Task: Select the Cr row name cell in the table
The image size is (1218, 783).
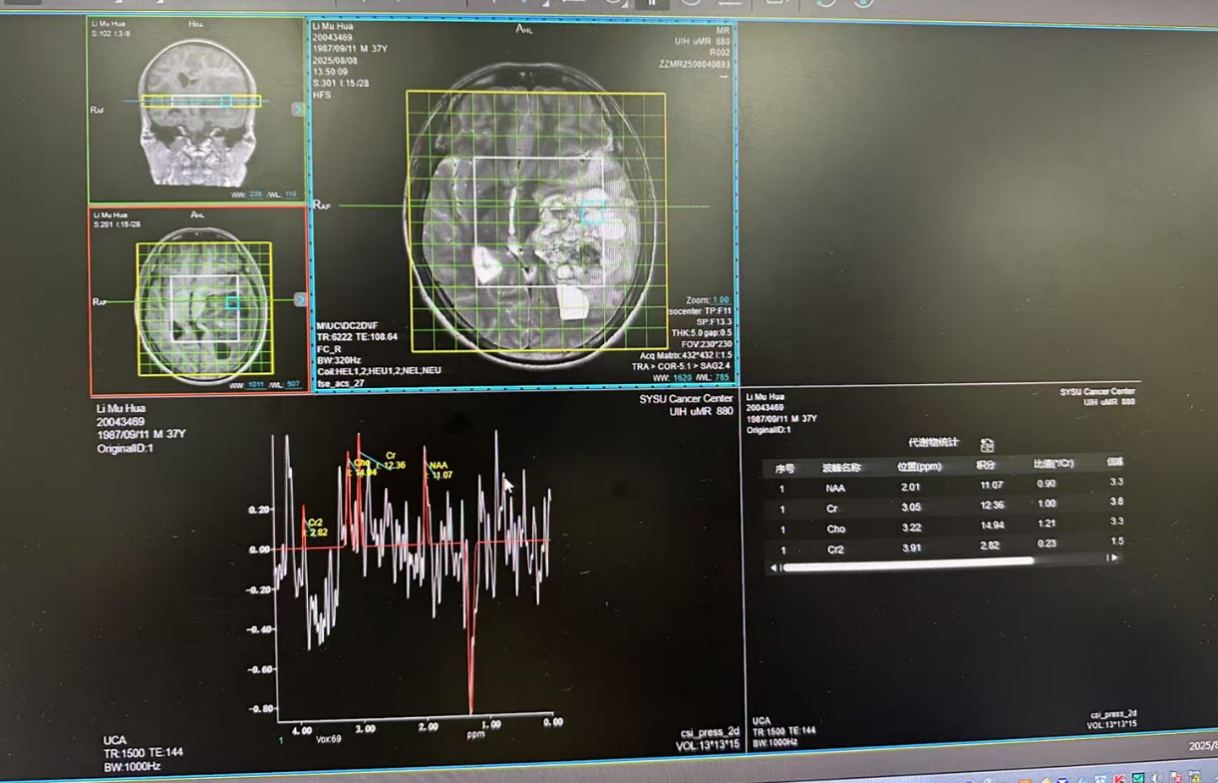Action: 832,509
